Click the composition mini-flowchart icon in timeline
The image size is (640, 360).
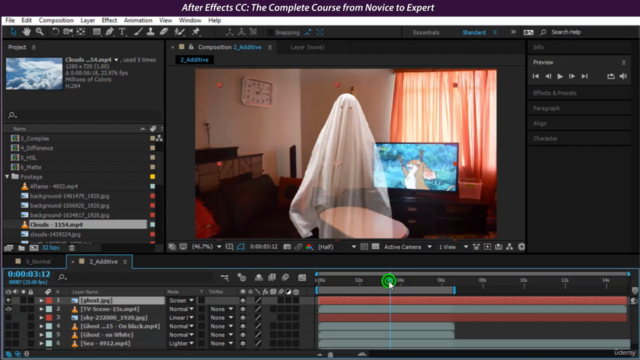(224, 278)
